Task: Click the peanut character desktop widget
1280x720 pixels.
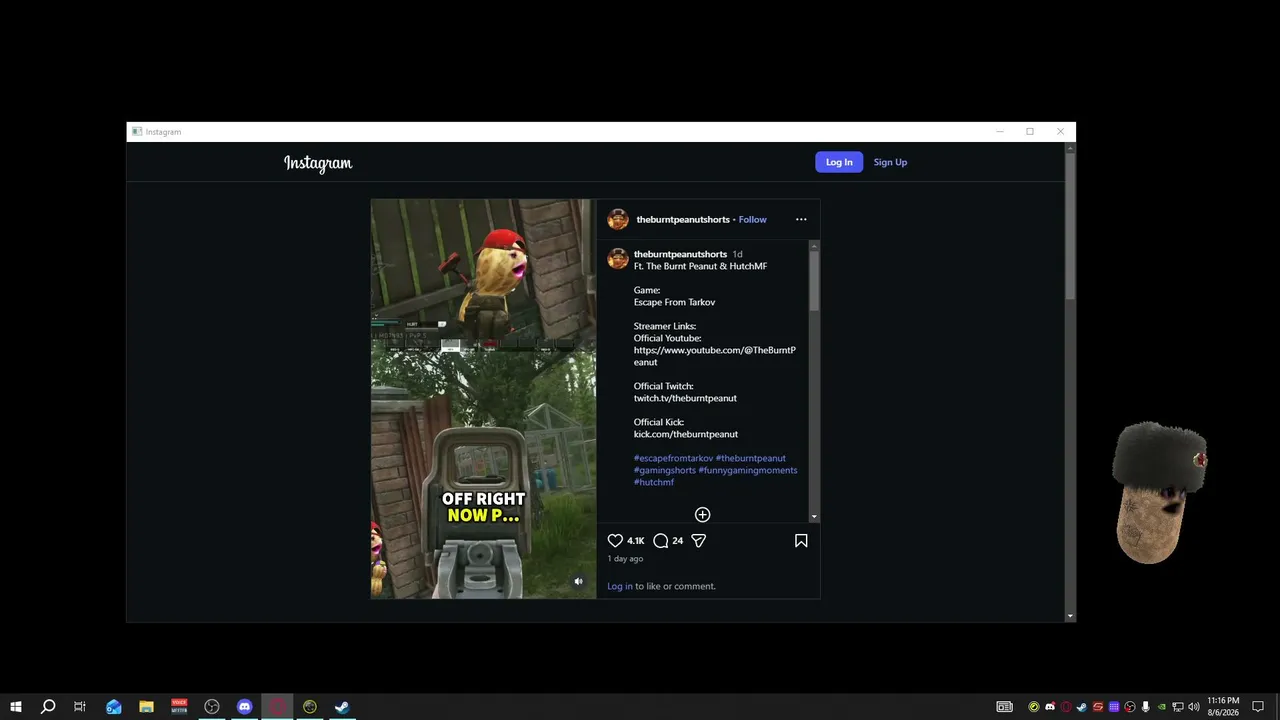Action: coord(1160,492)
